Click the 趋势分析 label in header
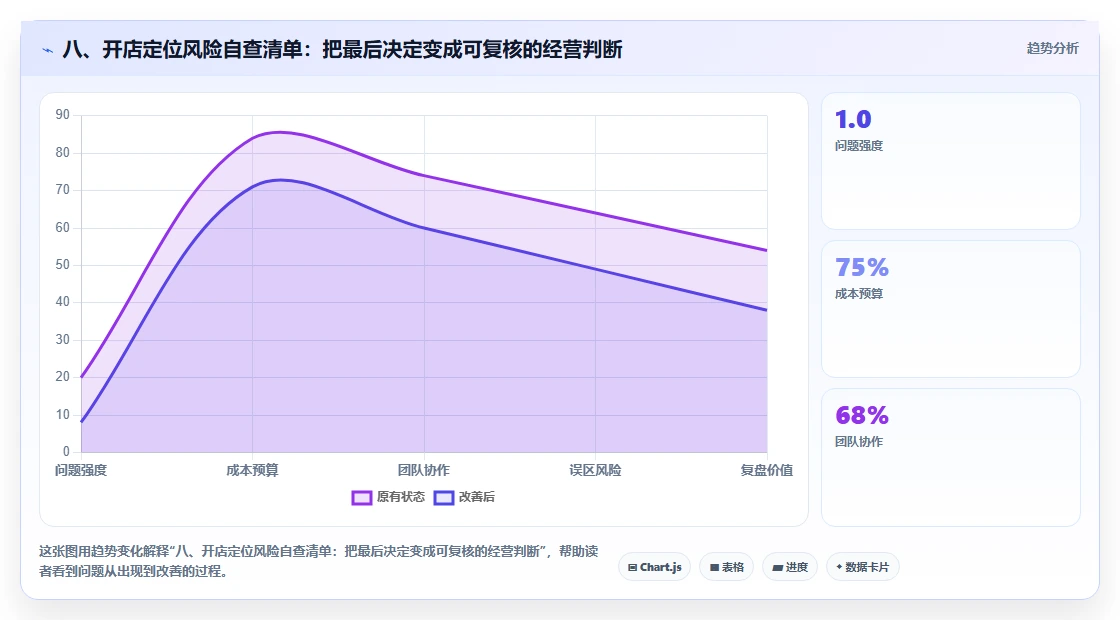 click(1053, 49)
